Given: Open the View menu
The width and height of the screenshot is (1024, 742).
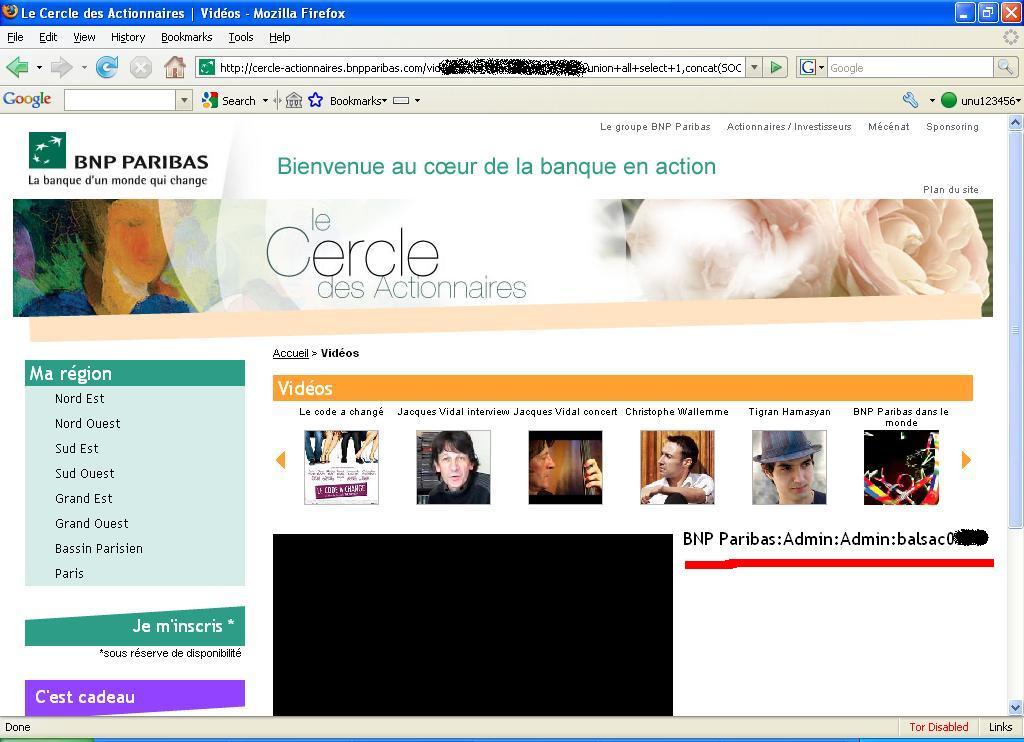Looking at the screenshot, I should (x=84, y=37).
